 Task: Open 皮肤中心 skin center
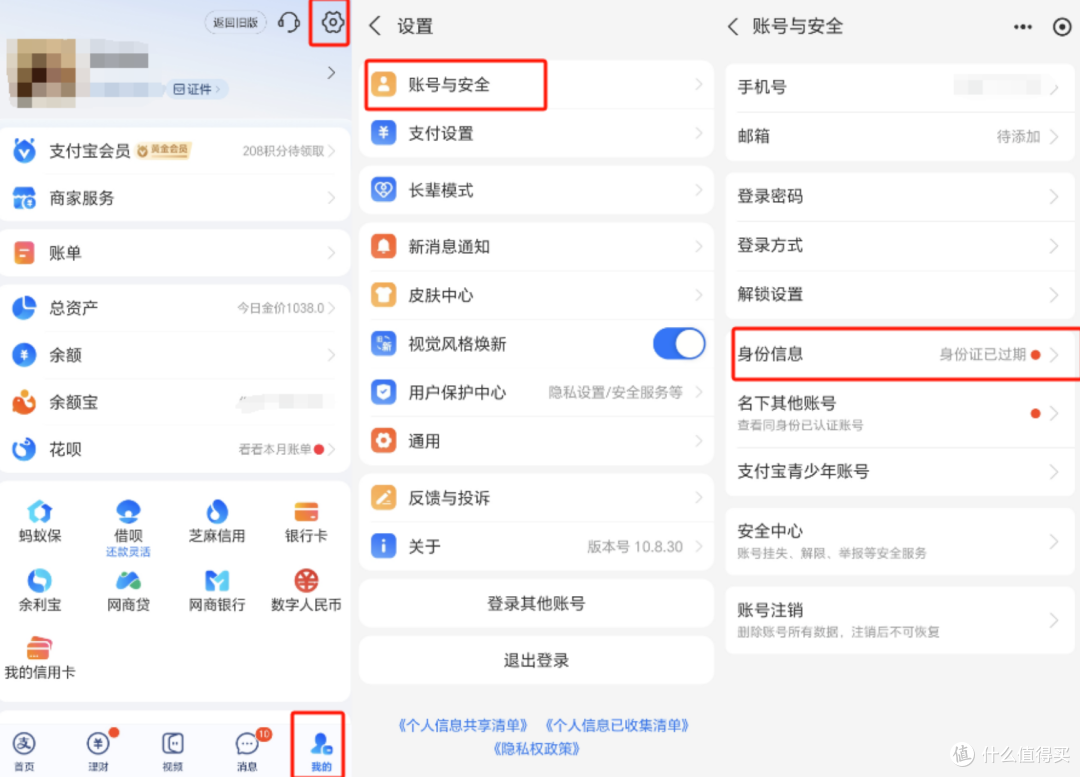[536, 295]
